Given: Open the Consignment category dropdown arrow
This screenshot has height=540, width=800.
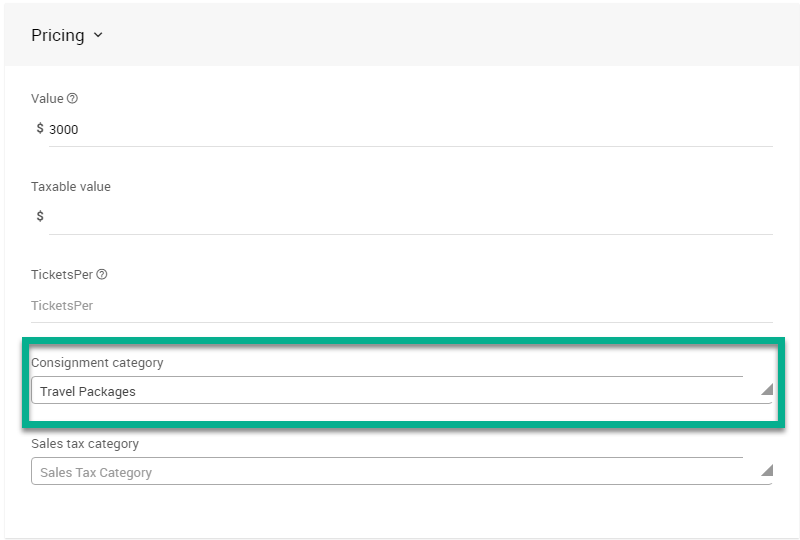Looking at the screenshot, I should coord(766,390).
